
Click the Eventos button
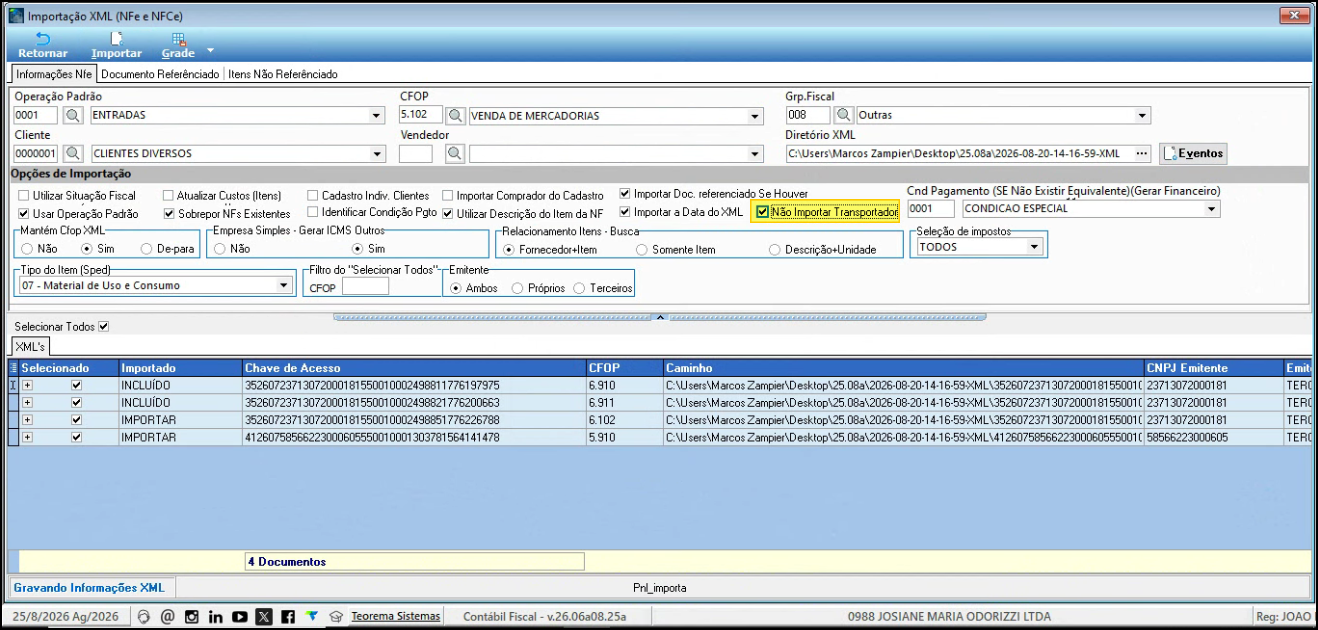pyautogui.click(x=1193, y=153)
